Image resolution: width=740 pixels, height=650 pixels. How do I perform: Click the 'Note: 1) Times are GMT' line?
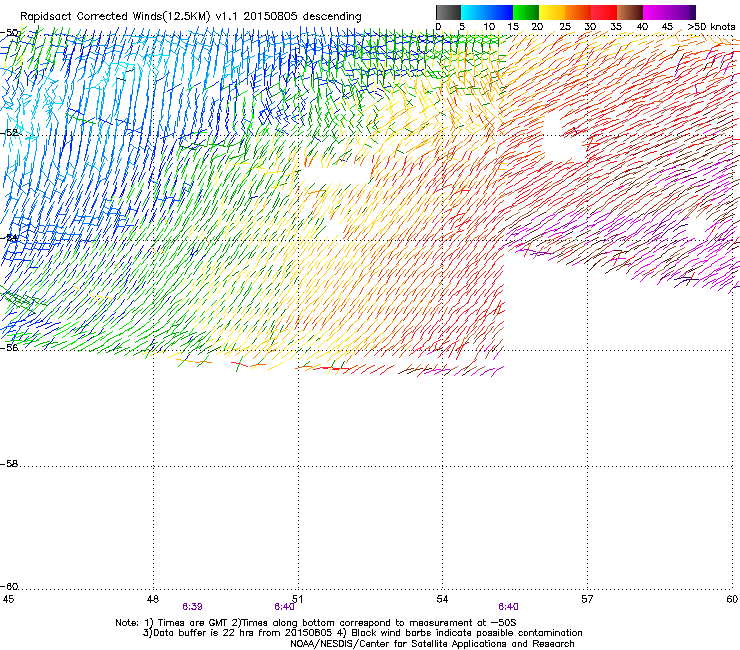[316, 623]
